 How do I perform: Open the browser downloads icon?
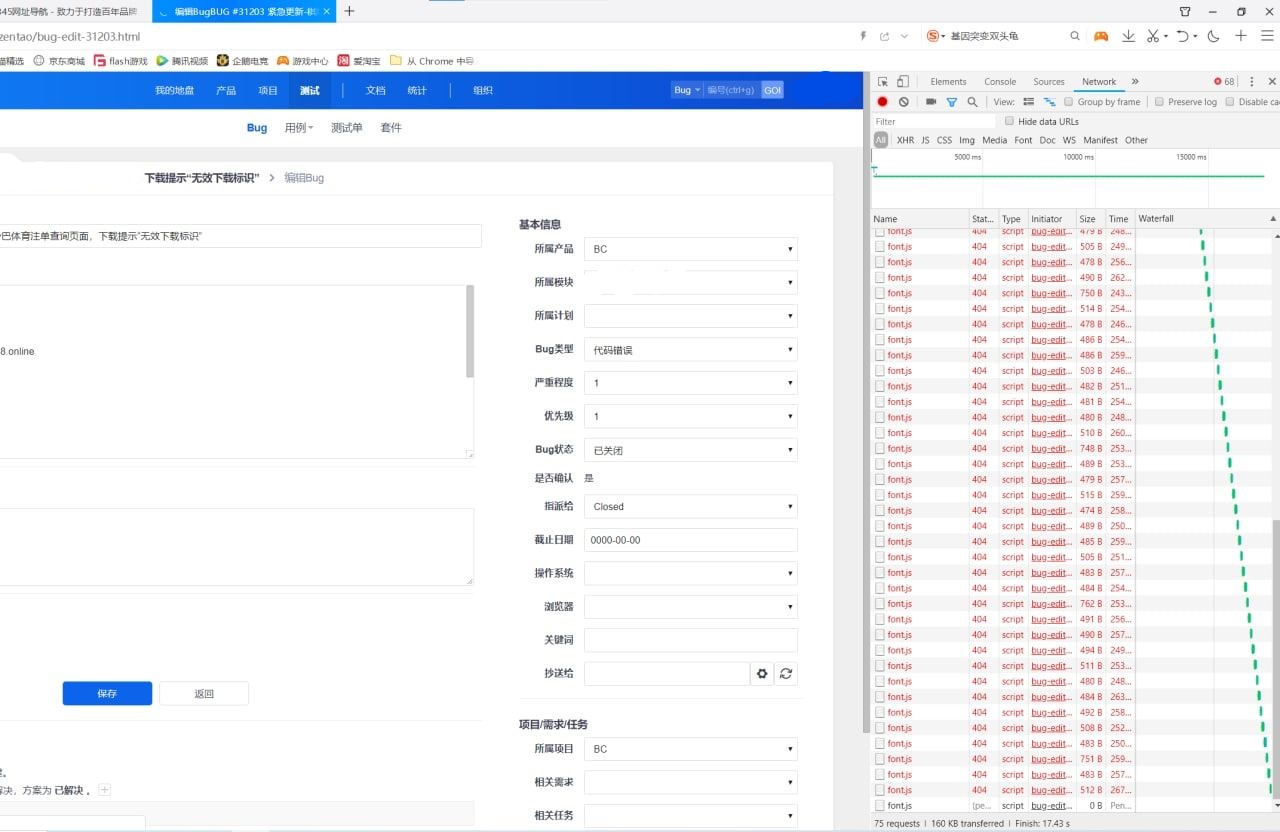coord(1128,36)
